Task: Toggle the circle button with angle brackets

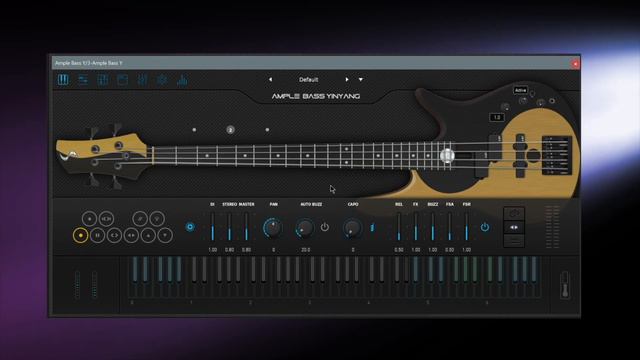Action: click(x=114, y=236)
